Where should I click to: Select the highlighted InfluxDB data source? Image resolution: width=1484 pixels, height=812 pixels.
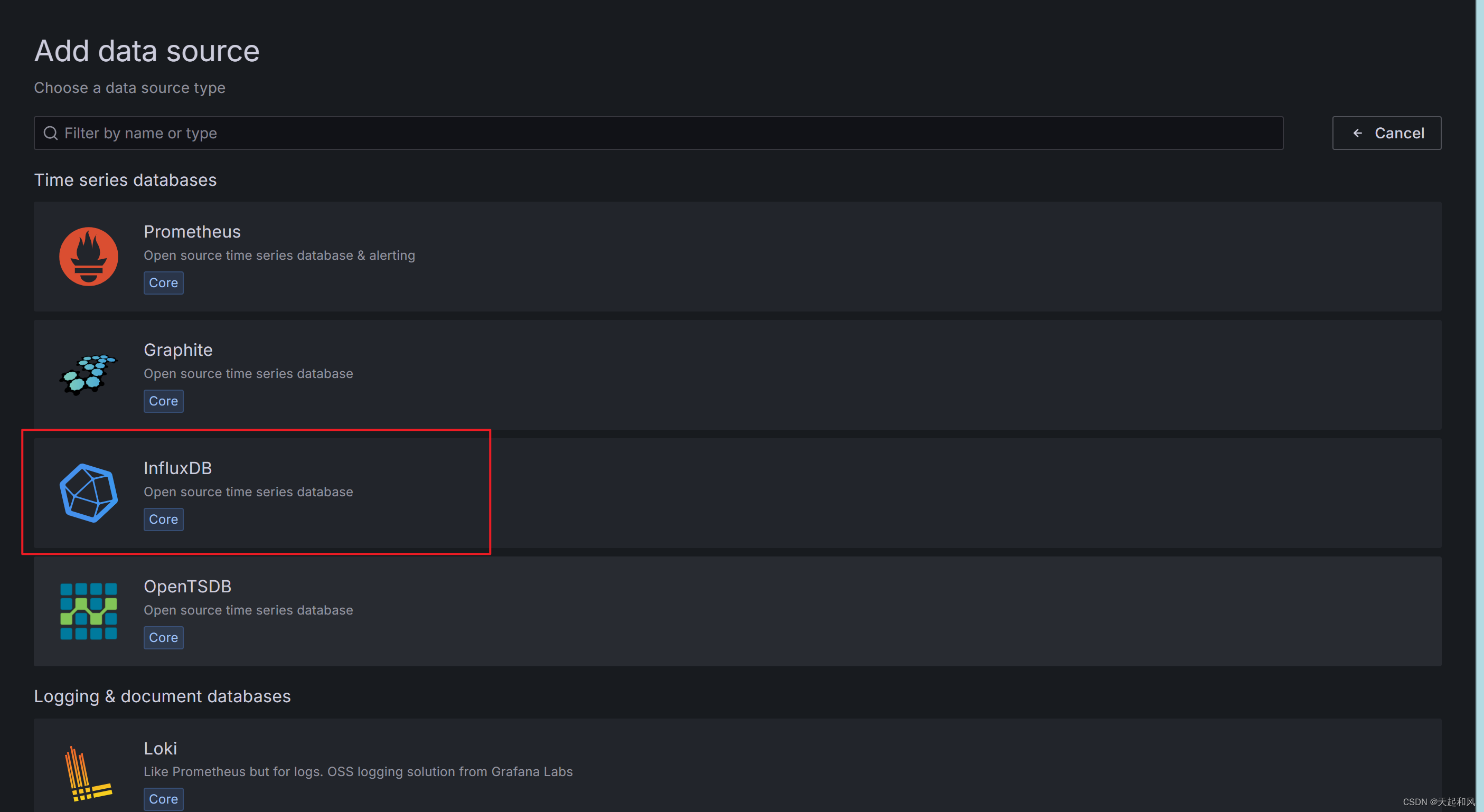[737, 493]
